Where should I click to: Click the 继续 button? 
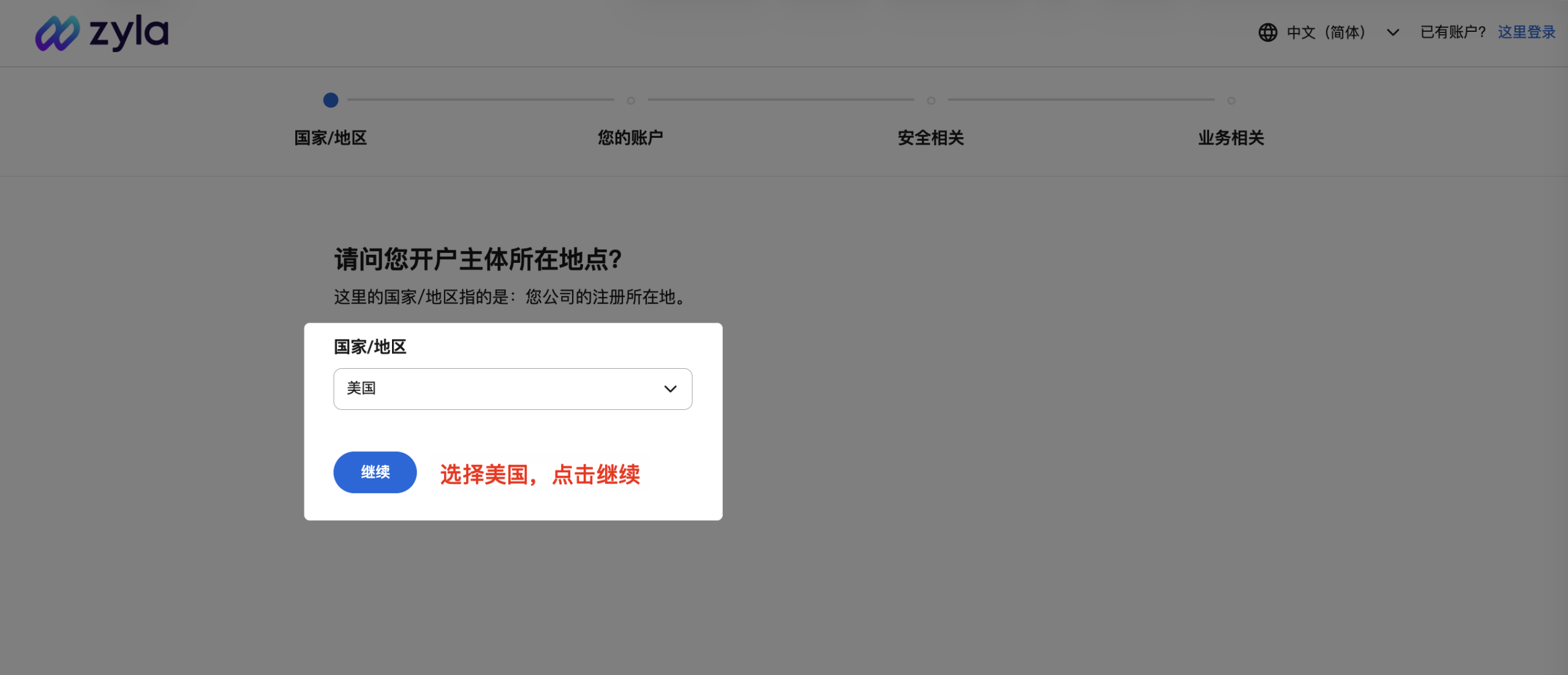tap(374, 472)
